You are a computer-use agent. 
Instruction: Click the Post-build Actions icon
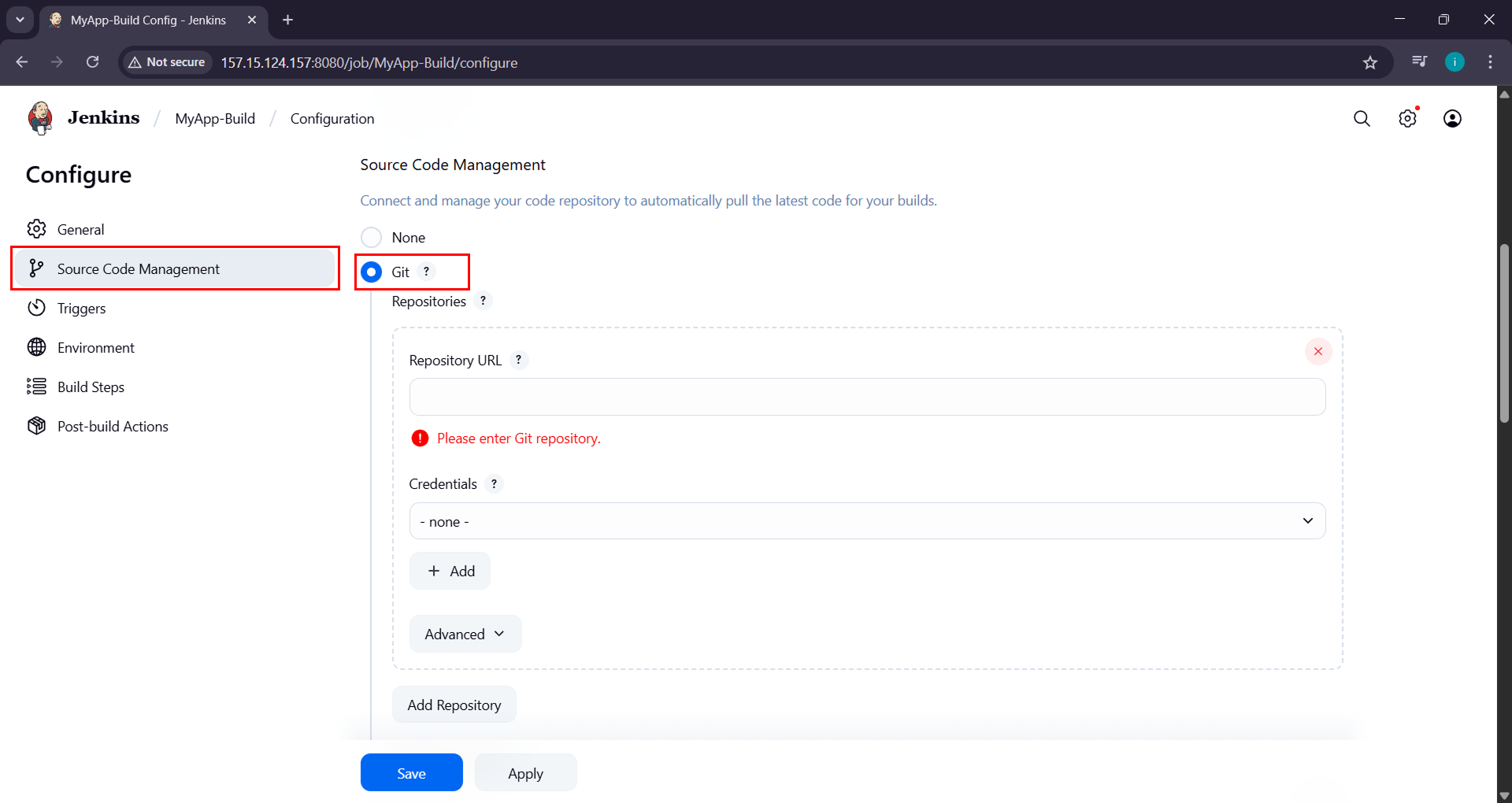coord(37,425)
